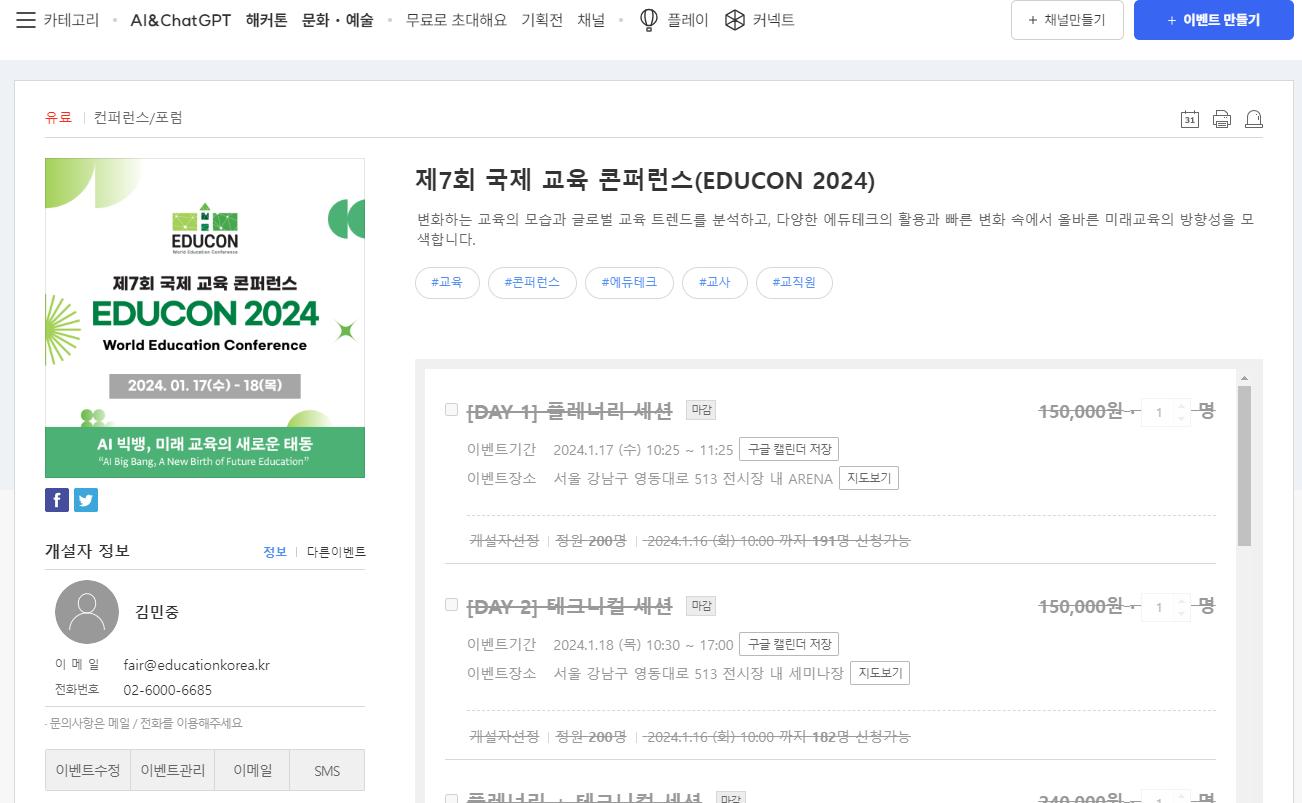Click the 컨퍼런스/포럼 category link
This screenshot has height=803, width=1302.
coord(138,118)
